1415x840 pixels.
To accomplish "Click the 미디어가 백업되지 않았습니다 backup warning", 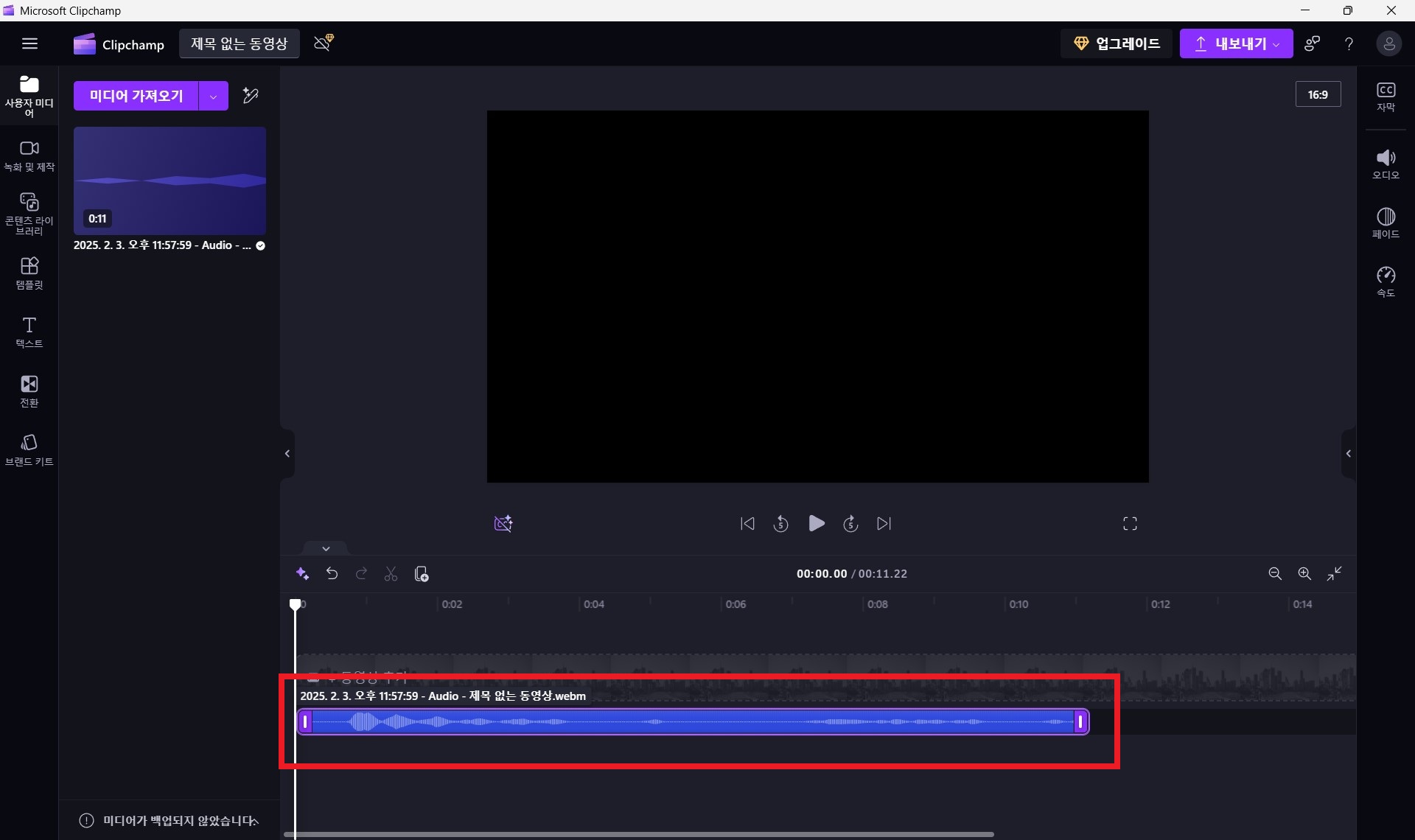I will click(x=169, y=821).
